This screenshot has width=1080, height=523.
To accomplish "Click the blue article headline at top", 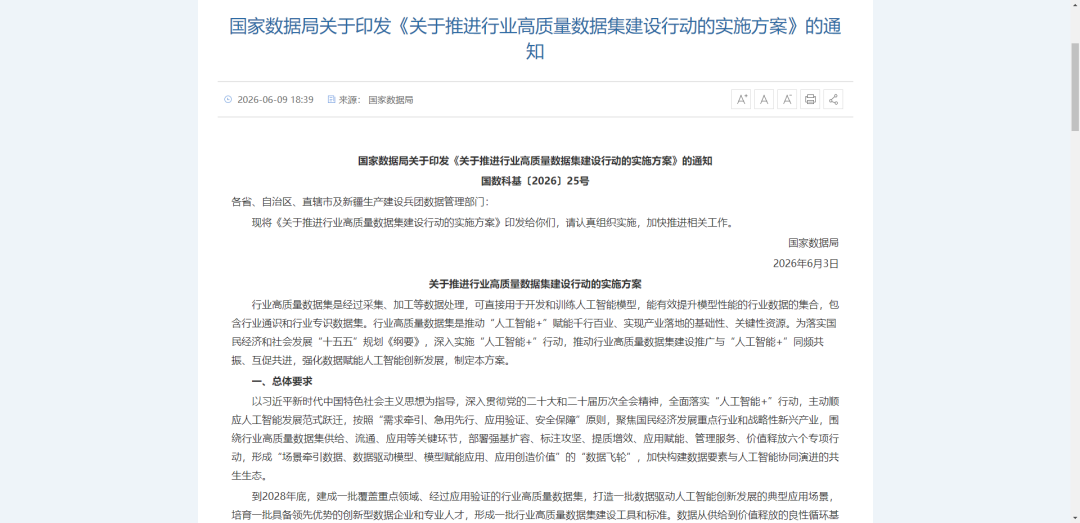I will click(535, 39).
